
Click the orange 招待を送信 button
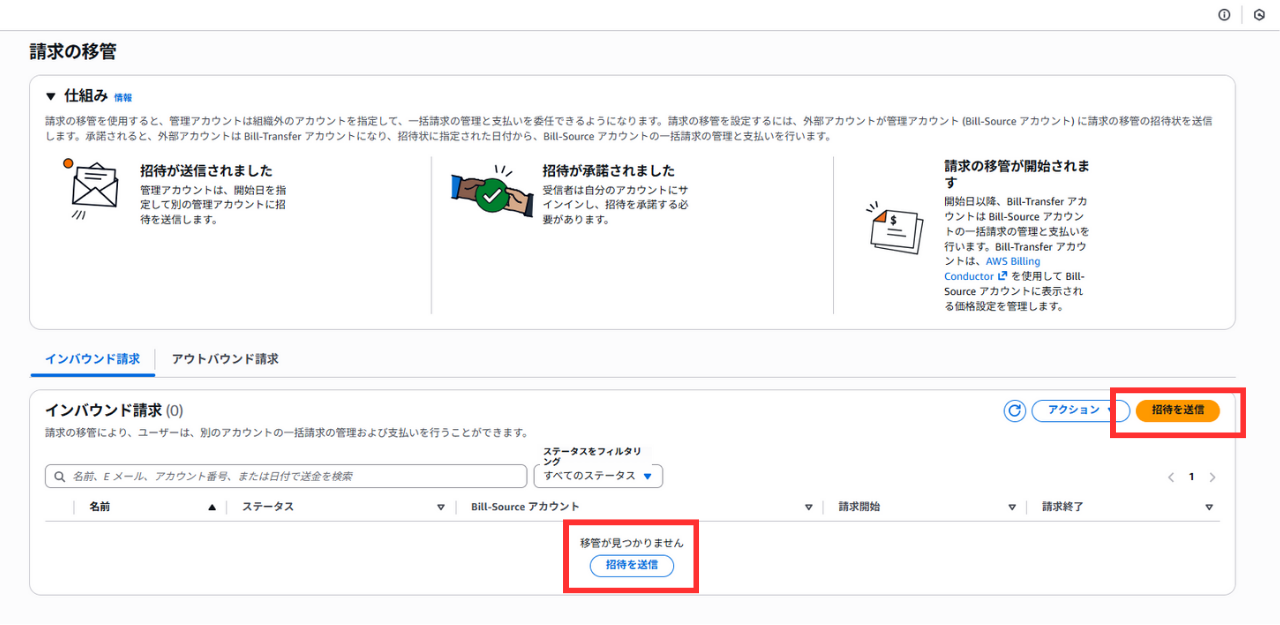tap(1177, 410)
